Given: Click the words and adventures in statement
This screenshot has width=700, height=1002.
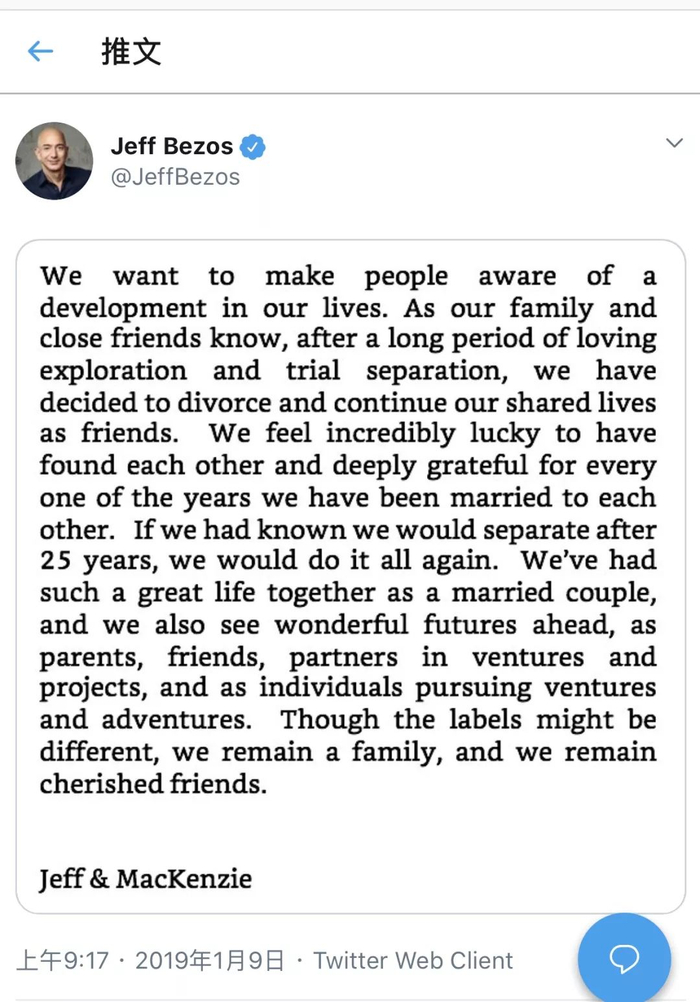Looking at the screenshot, I should tap(147, 721).
